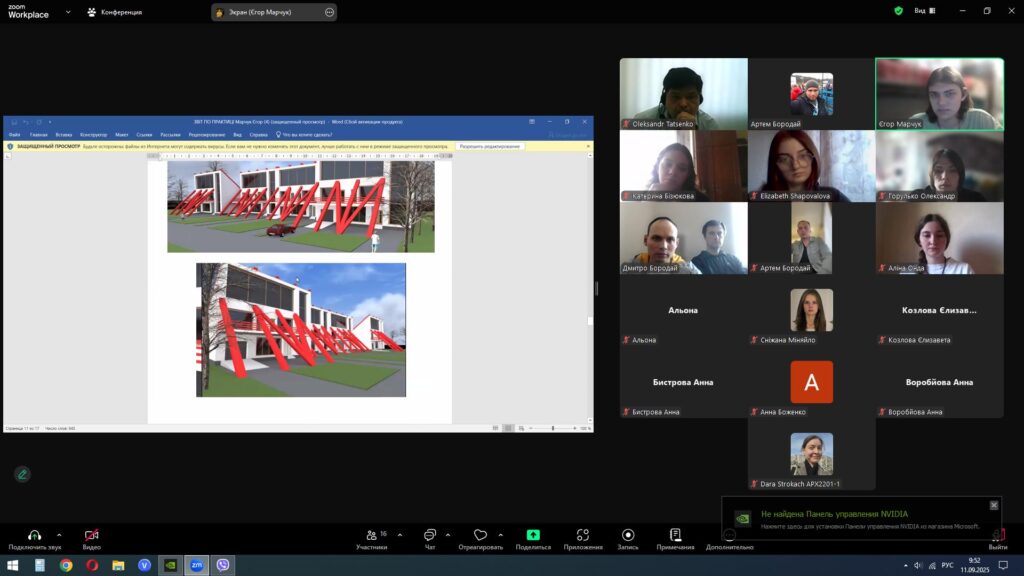Select the Козлова Єлизавета participant tile
This screenshot has height=576, width=1024.
pos(939,310)
